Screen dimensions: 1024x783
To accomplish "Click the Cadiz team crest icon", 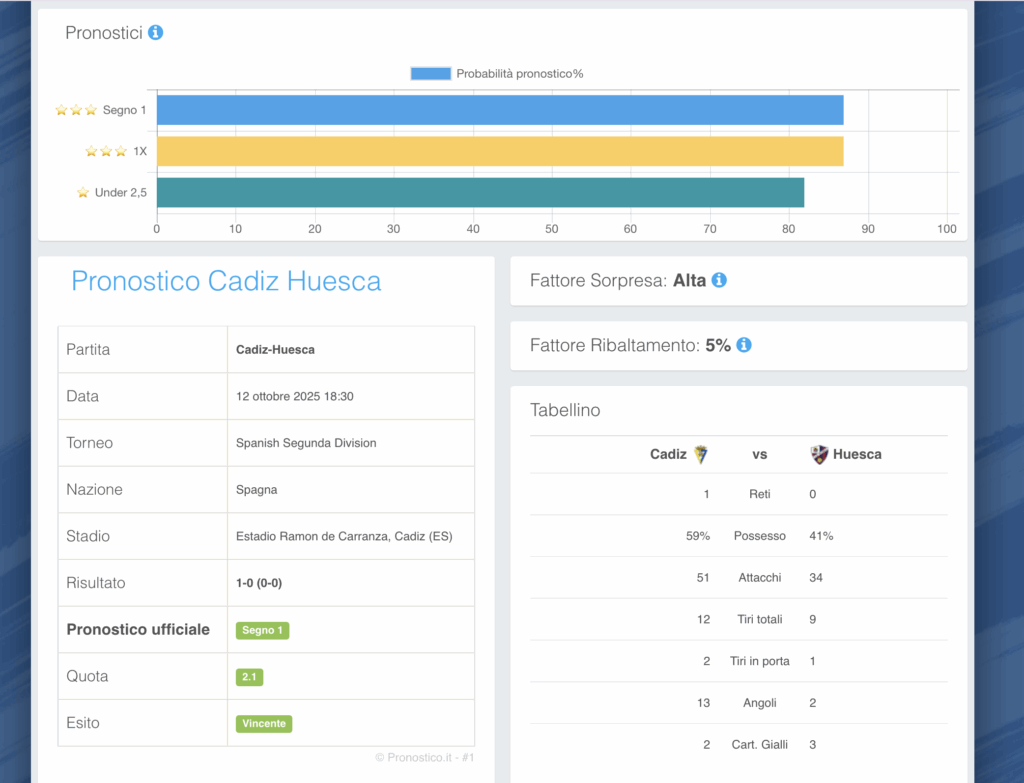I will pos(701,454).
